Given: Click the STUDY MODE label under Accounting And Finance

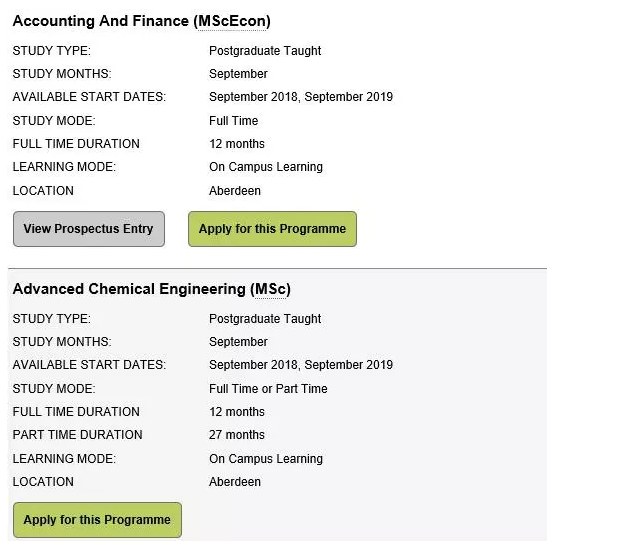Looking at the screenshot, I should point(54,121).
